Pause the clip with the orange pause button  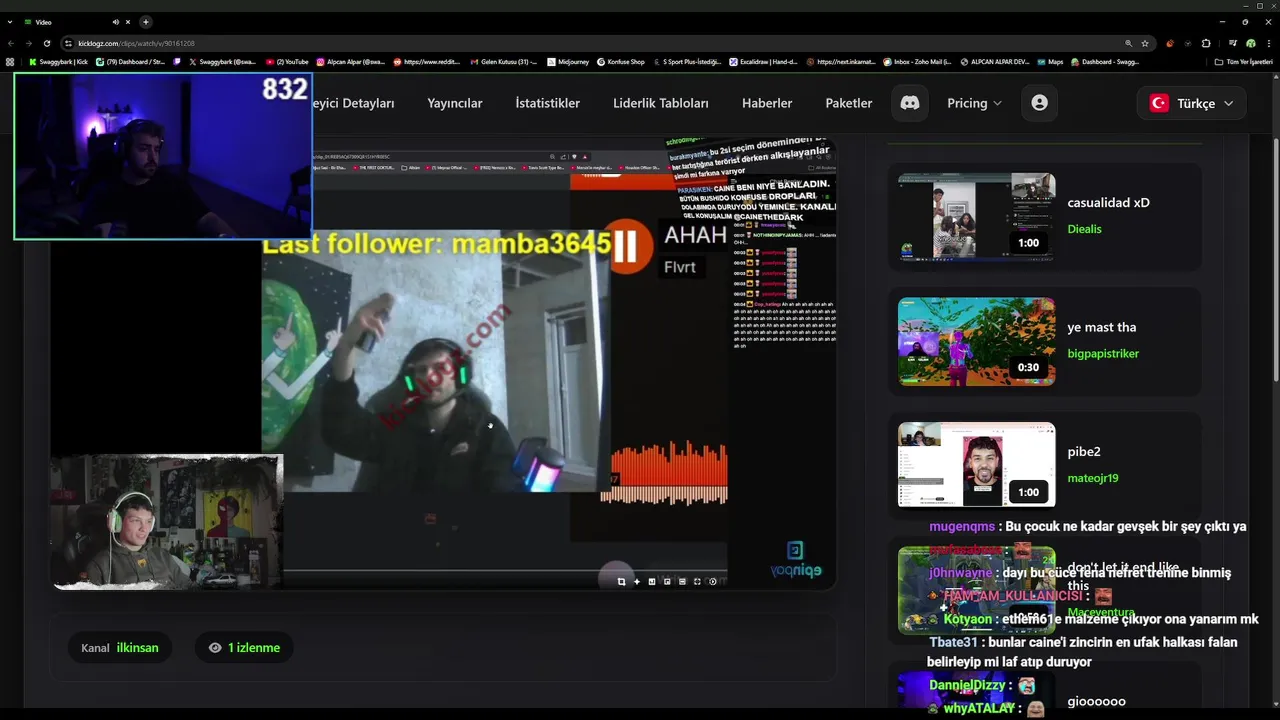pyautogui.click(x=625, y=245)
